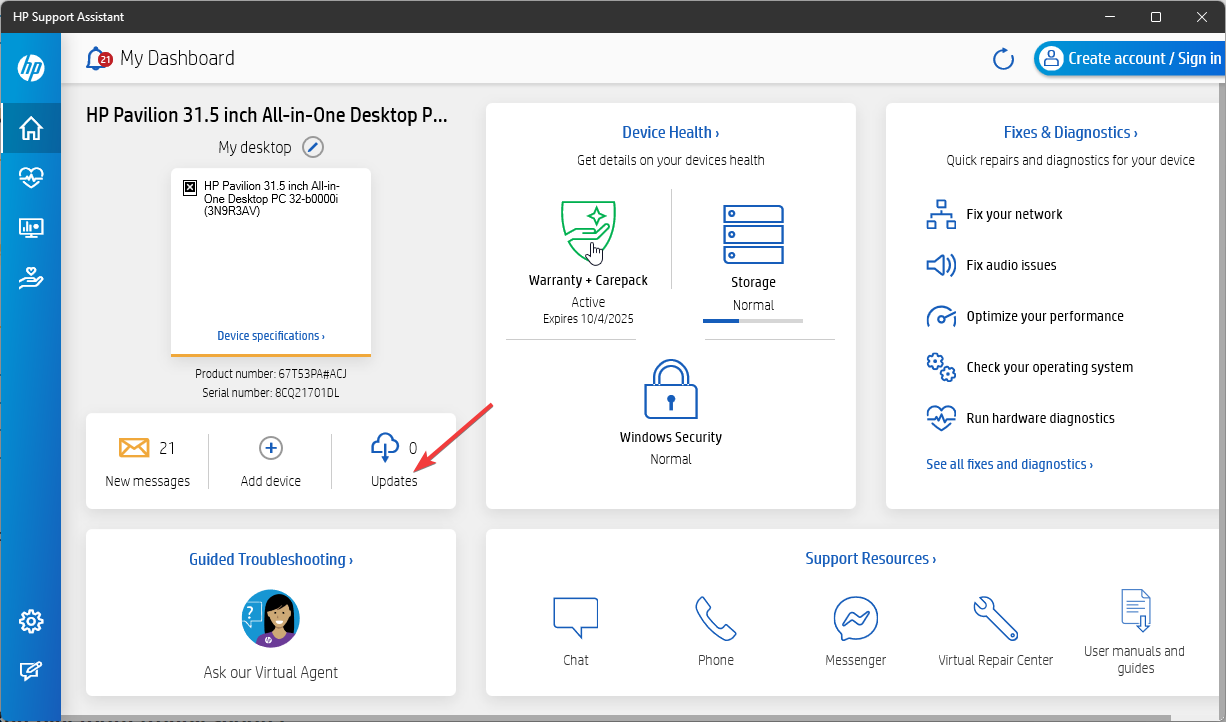1226x722 pixels.
Task: Open the support hand-heart sidebar icon
Action: point(31,278)
